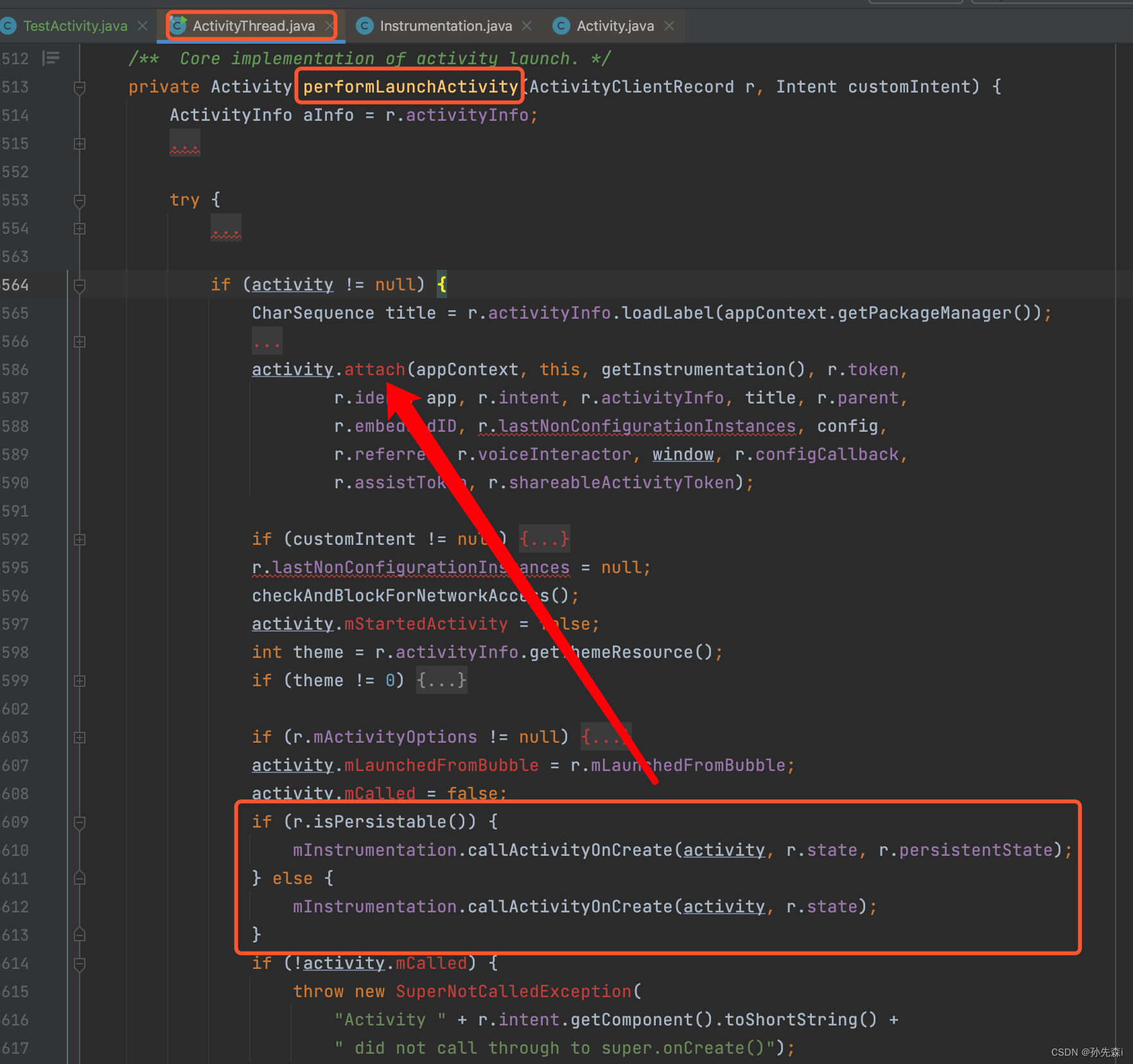Expand the folded code at line 554
The width and height of the screenshot is (1133, 1064).
(80, 229)
